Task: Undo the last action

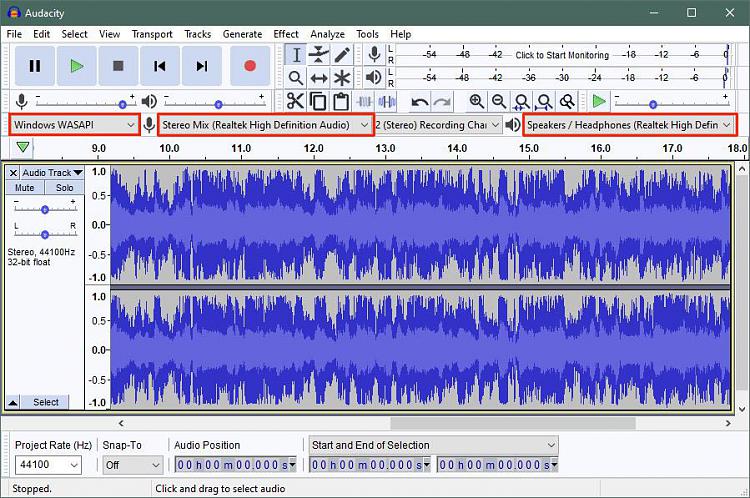Action: (419, 101)
